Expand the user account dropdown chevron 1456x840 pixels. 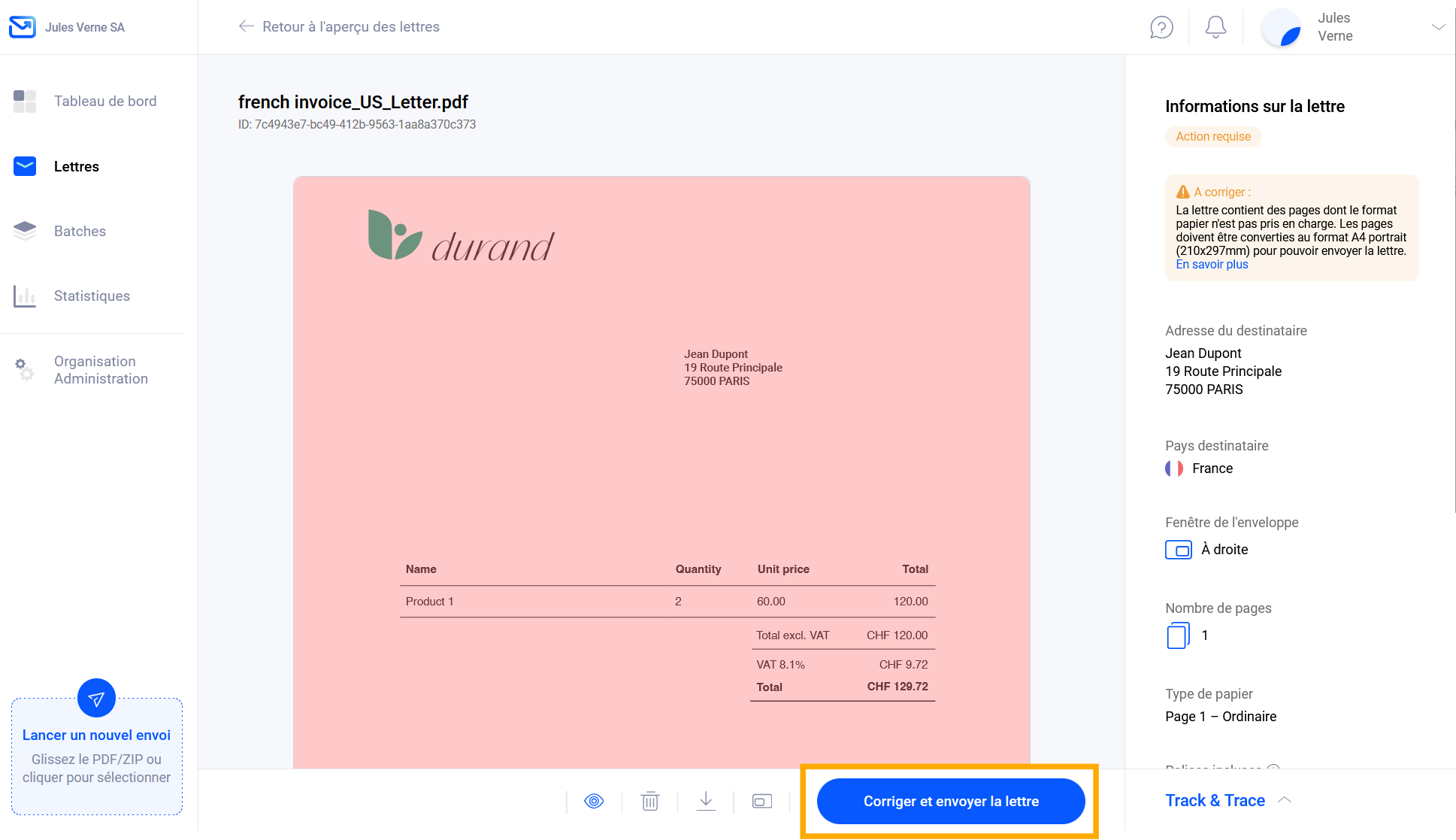click(x=1438, y=27)
